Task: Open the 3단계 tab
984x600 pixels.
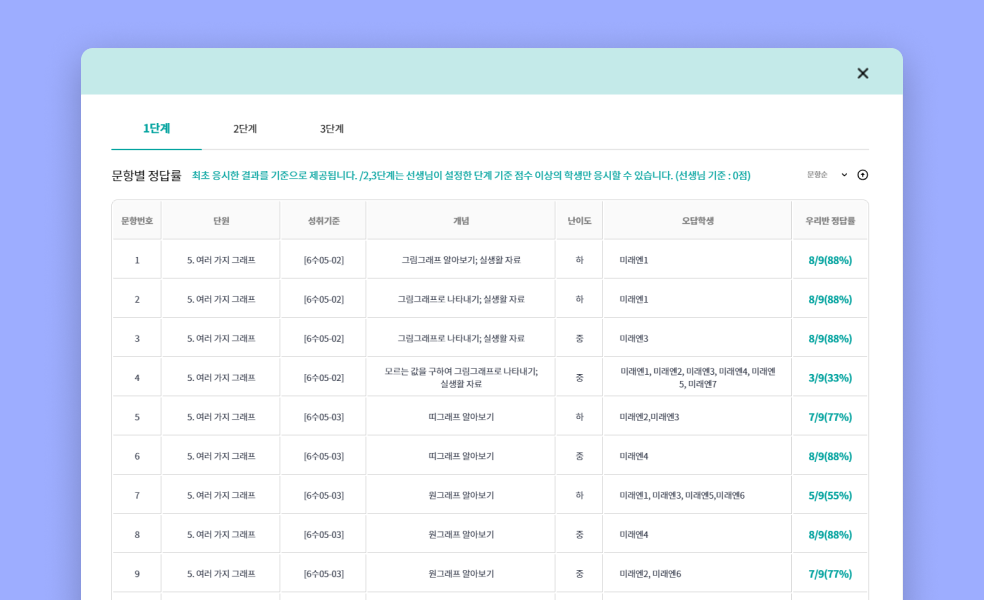Action: click(332, 129)
